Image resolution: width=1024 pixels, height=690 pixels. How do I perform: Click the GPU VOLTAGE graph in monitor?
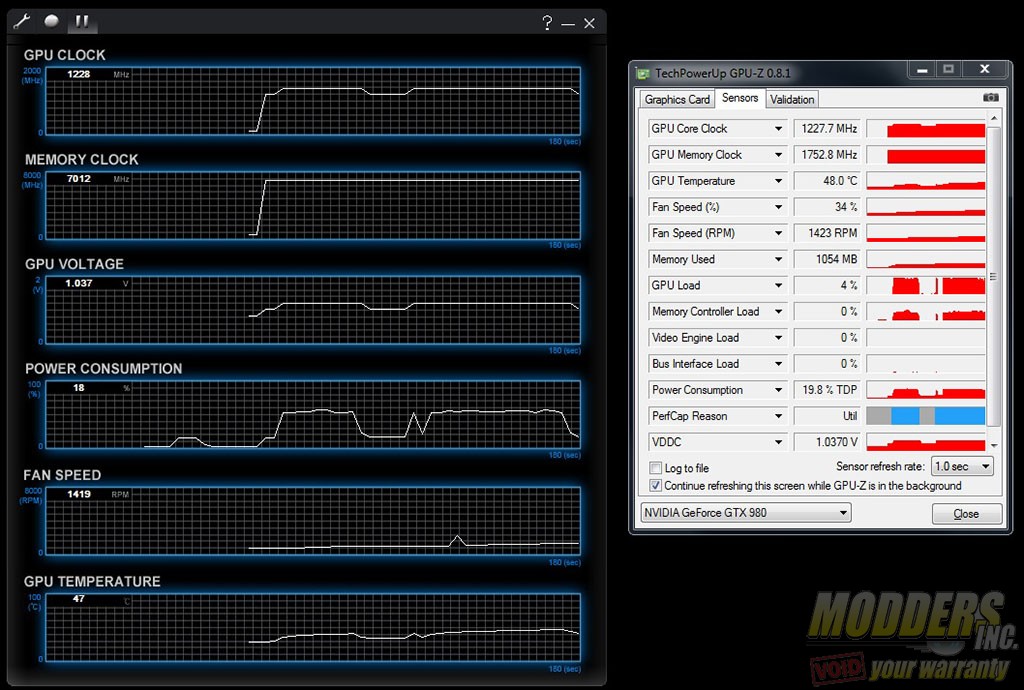click(x=313, y=310)
